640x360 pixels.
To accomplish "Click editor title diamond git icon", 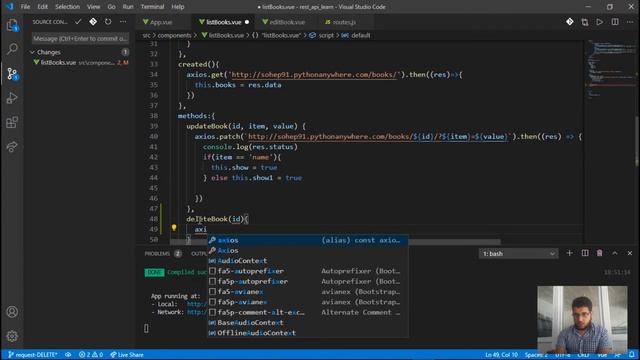I will coord(570,22).
